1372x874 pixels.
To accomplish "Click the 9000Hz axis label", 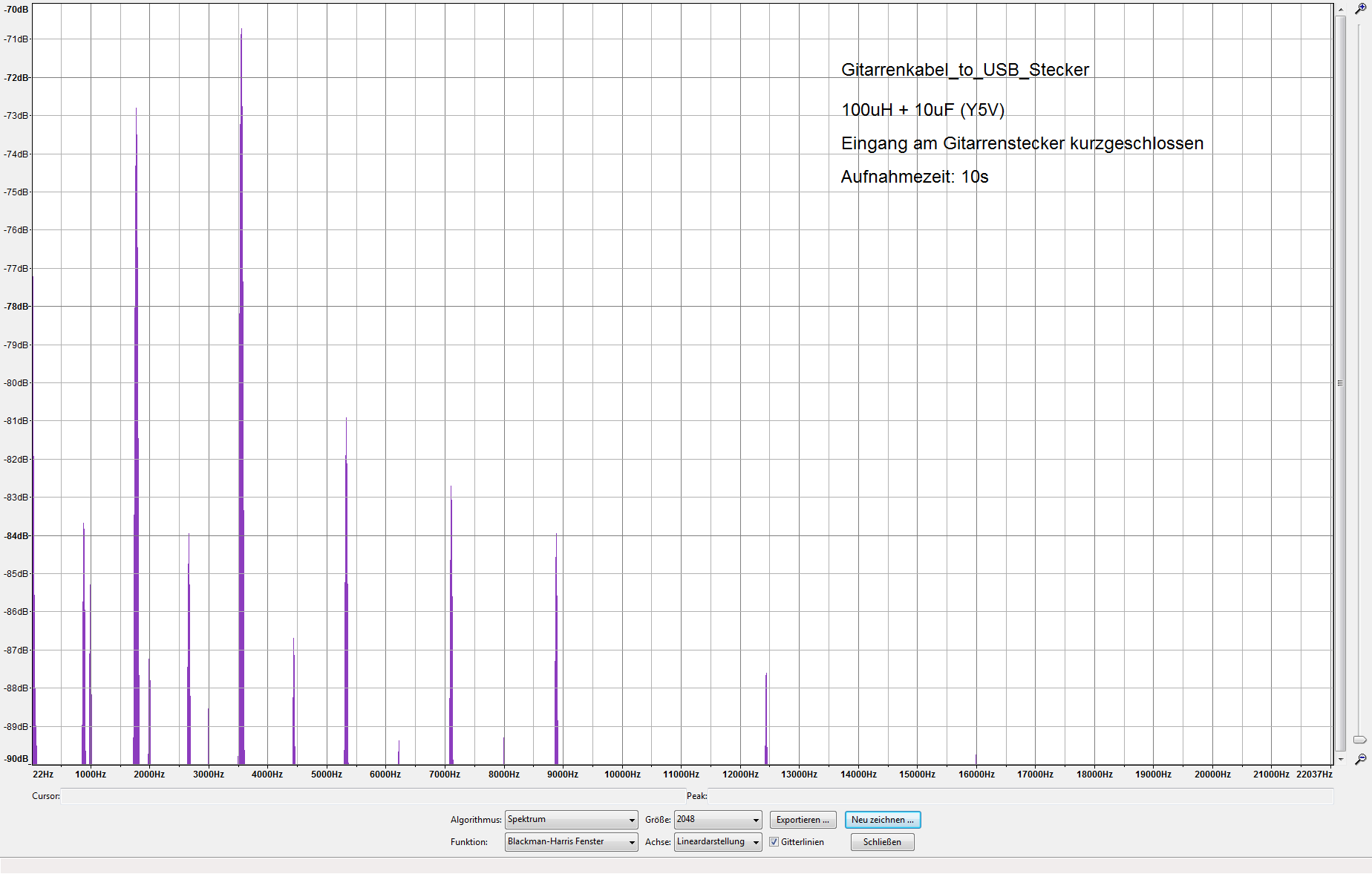I will pyautogui.click(x=563, y=774).
